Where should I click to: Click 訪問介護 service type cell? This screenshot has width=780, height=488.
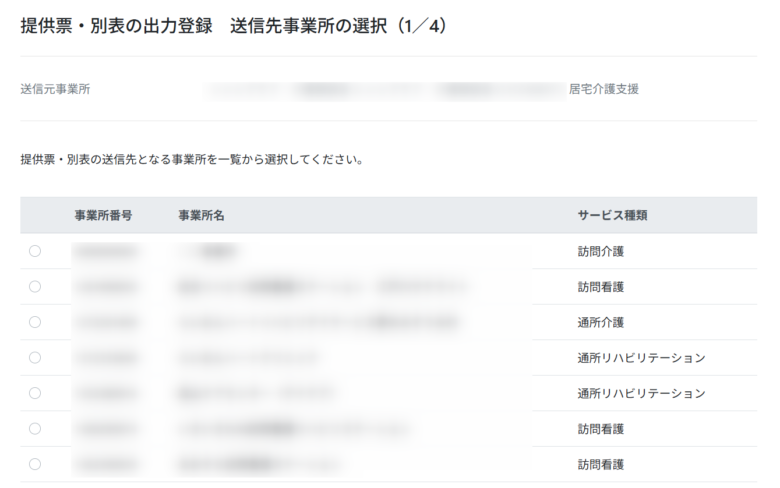pos(600,251)
